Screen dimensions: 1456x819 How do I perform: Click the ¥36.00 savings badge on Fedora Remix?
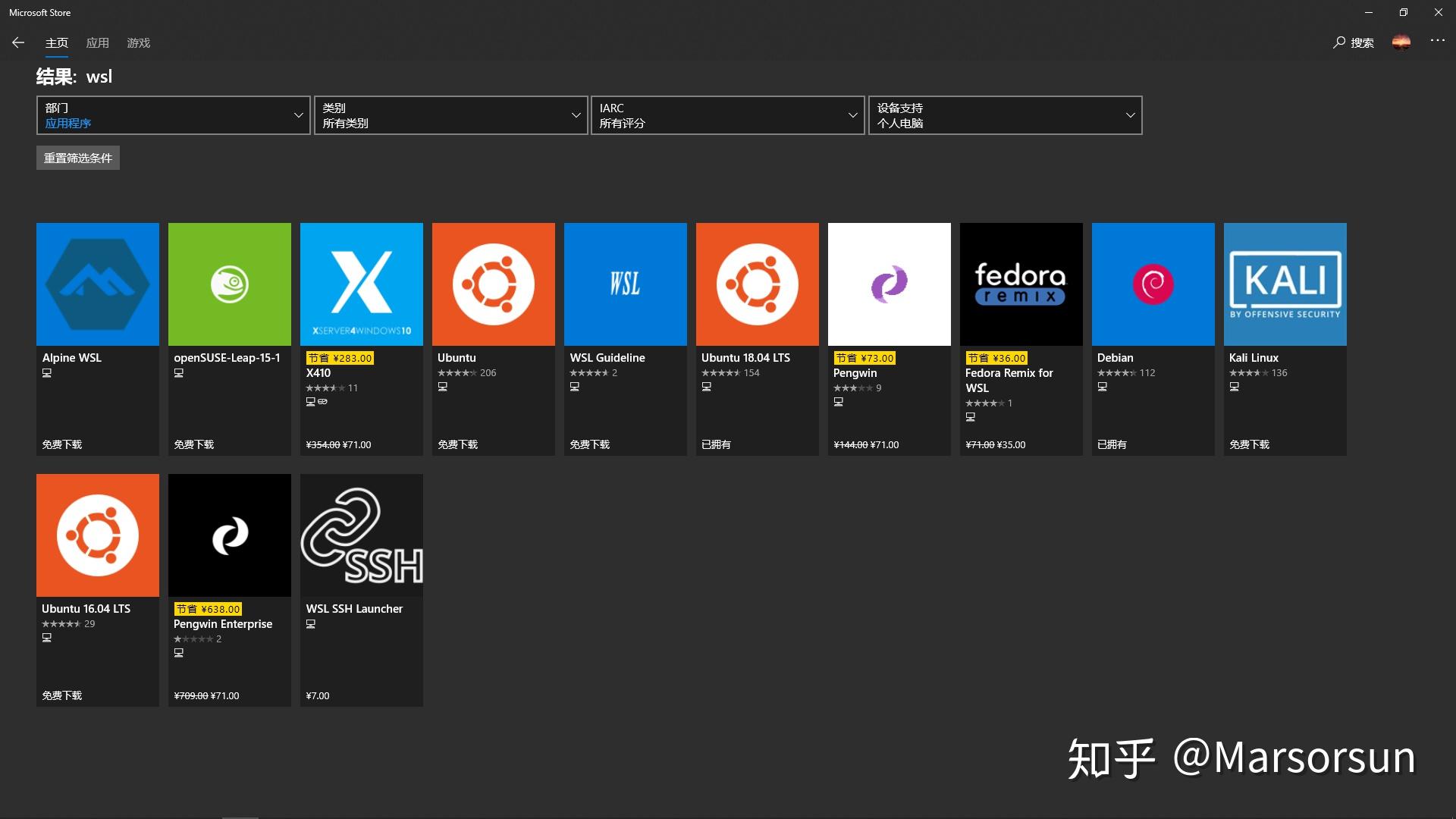(x=996, y=358)
